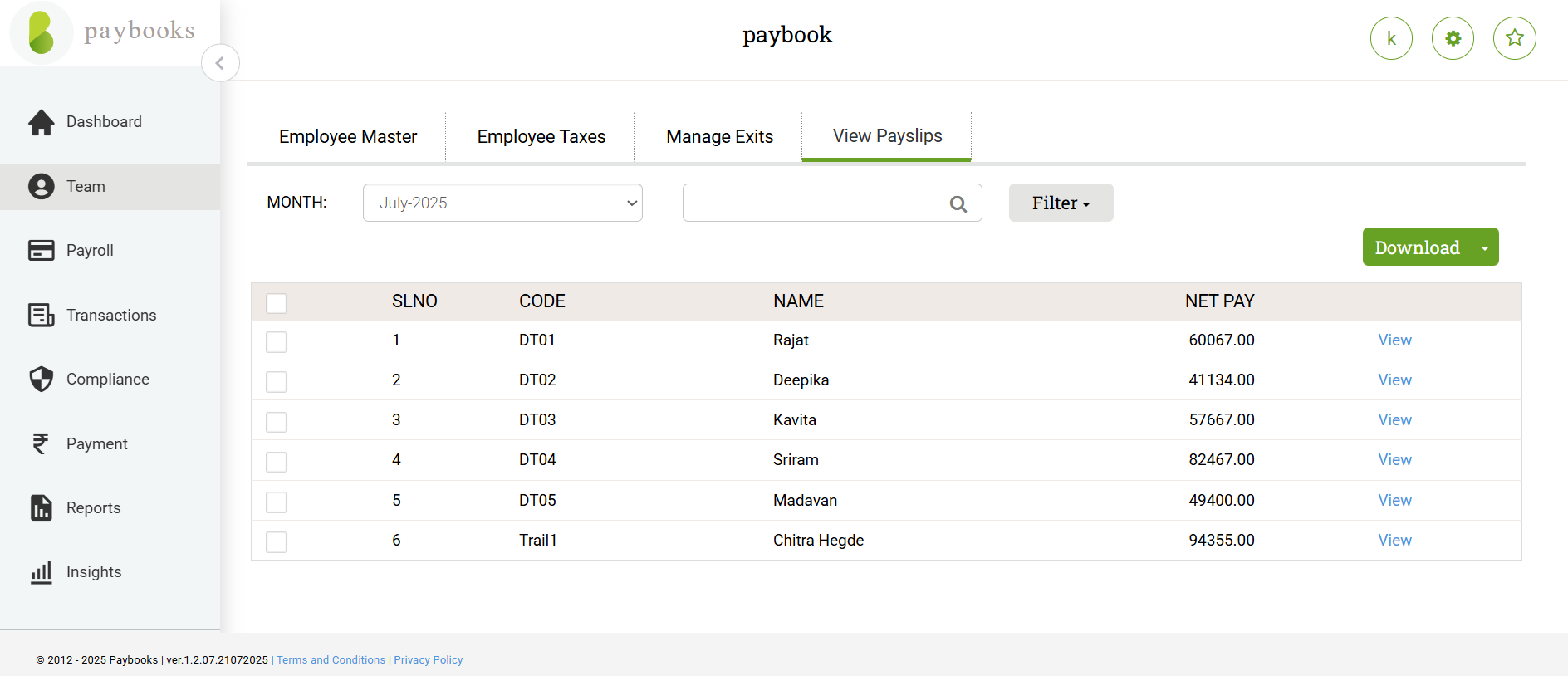The image size is (1568, 676).
Task: Open the settings gear icon
Action: tap(1453, 38)
